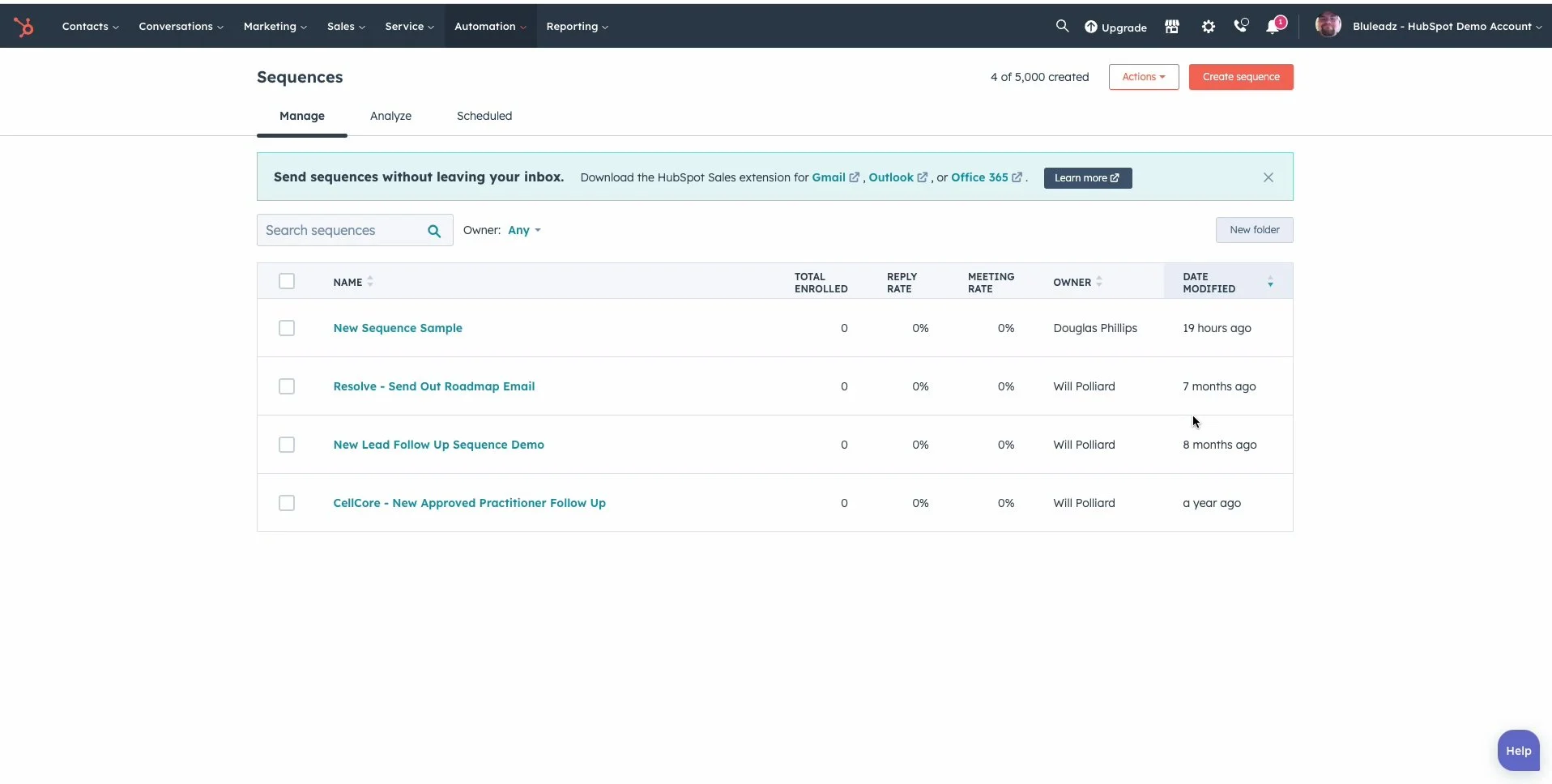
Task: Open the calling phone icon
Action: (1241, 26)
